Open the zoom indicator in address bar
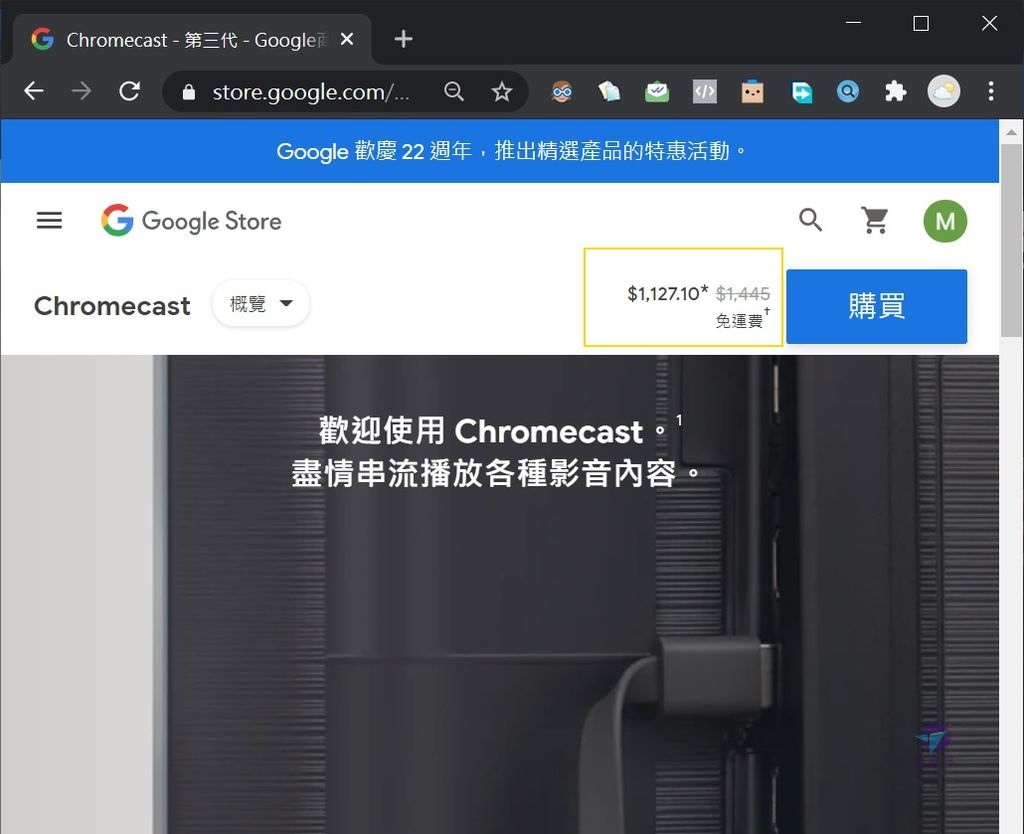This screenshot has height=834, width=1024. point(454,91)
